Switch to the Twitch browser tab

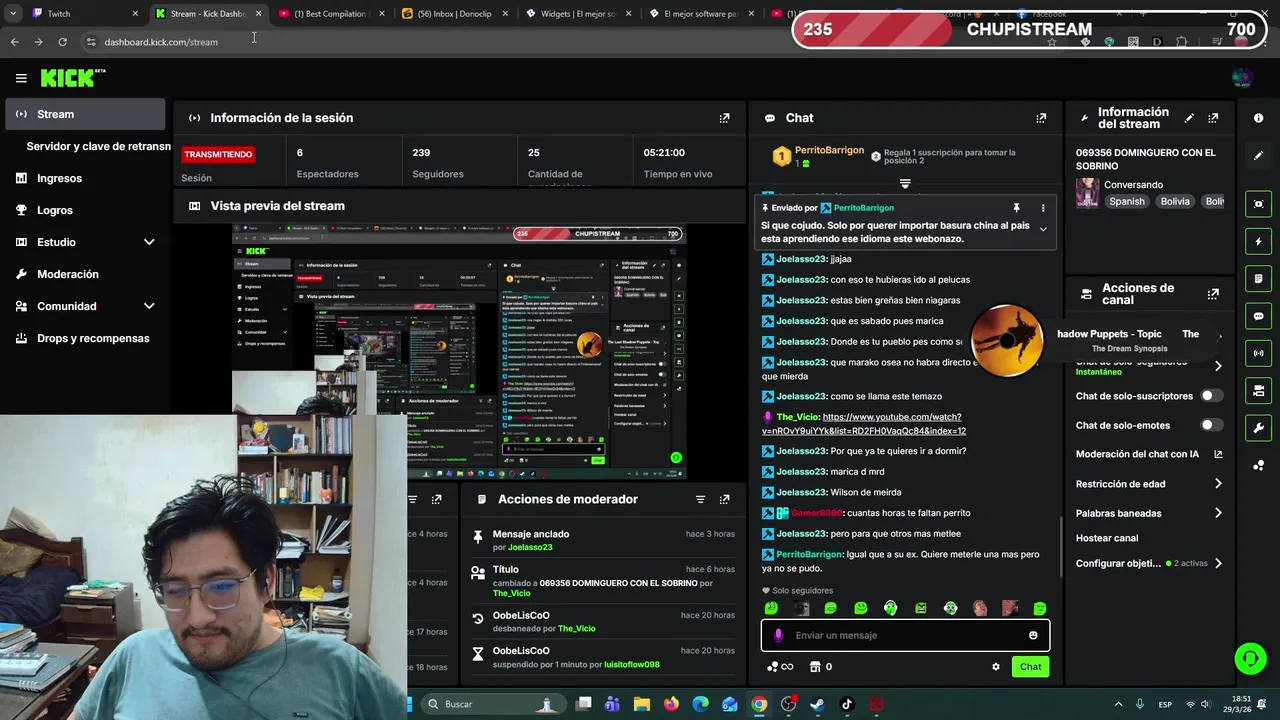84,14
